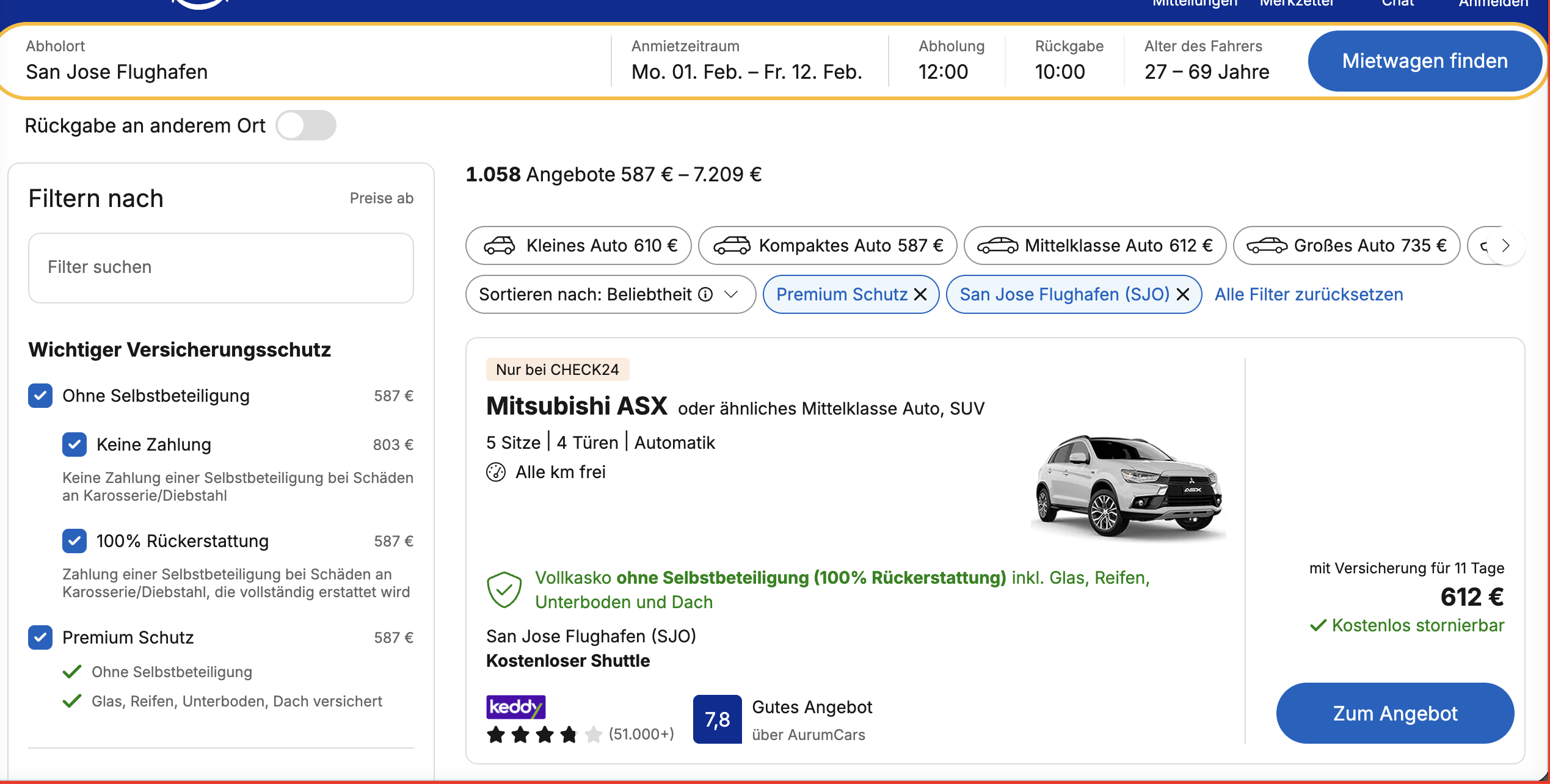Click the large car icon in Großes Auto
Screen dimensions: 1550x784
click(1267, 245)
